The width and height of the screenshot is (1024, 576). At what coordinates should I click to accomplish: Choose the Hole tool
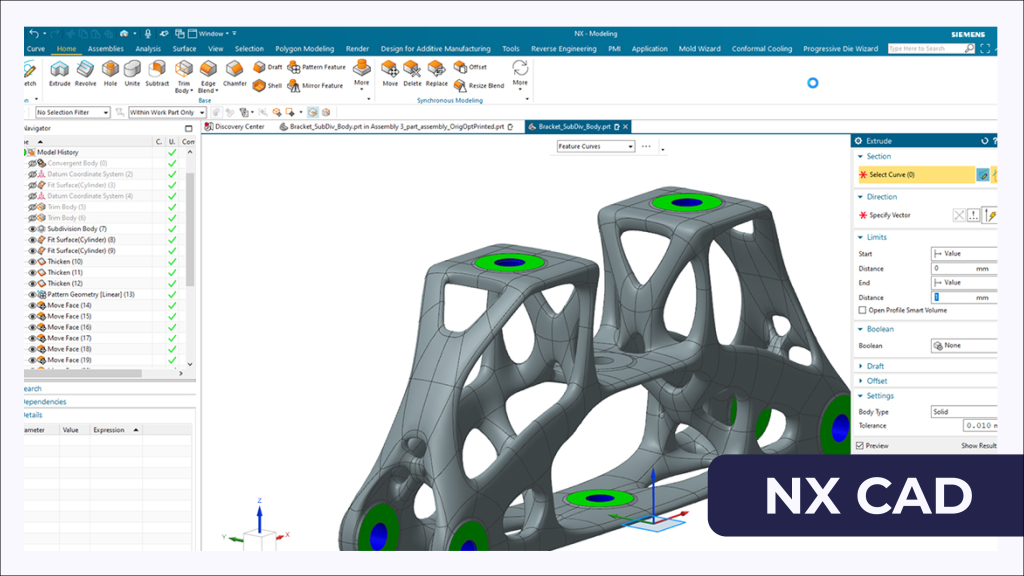click(x=110, y=72)
